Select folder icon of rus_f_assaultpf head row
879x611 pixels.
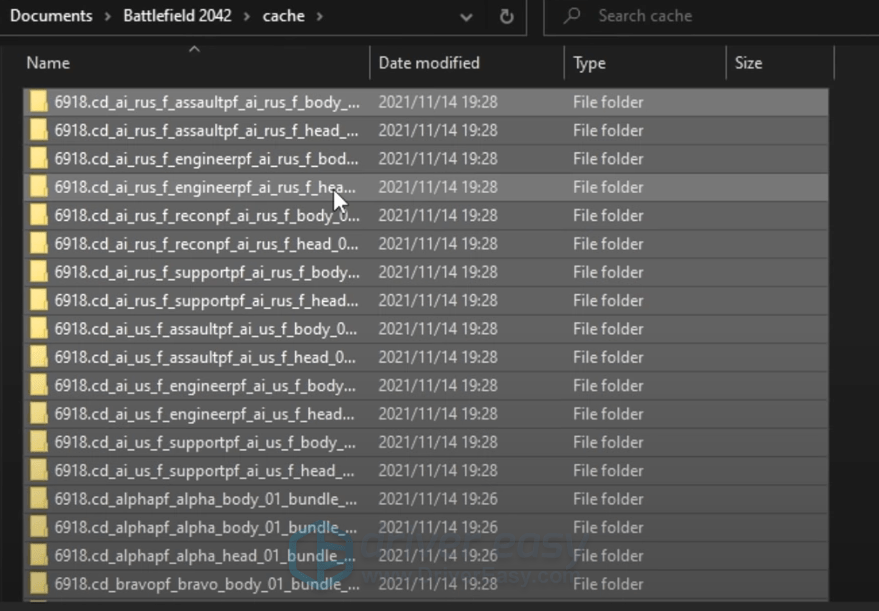tap(39, 131)
